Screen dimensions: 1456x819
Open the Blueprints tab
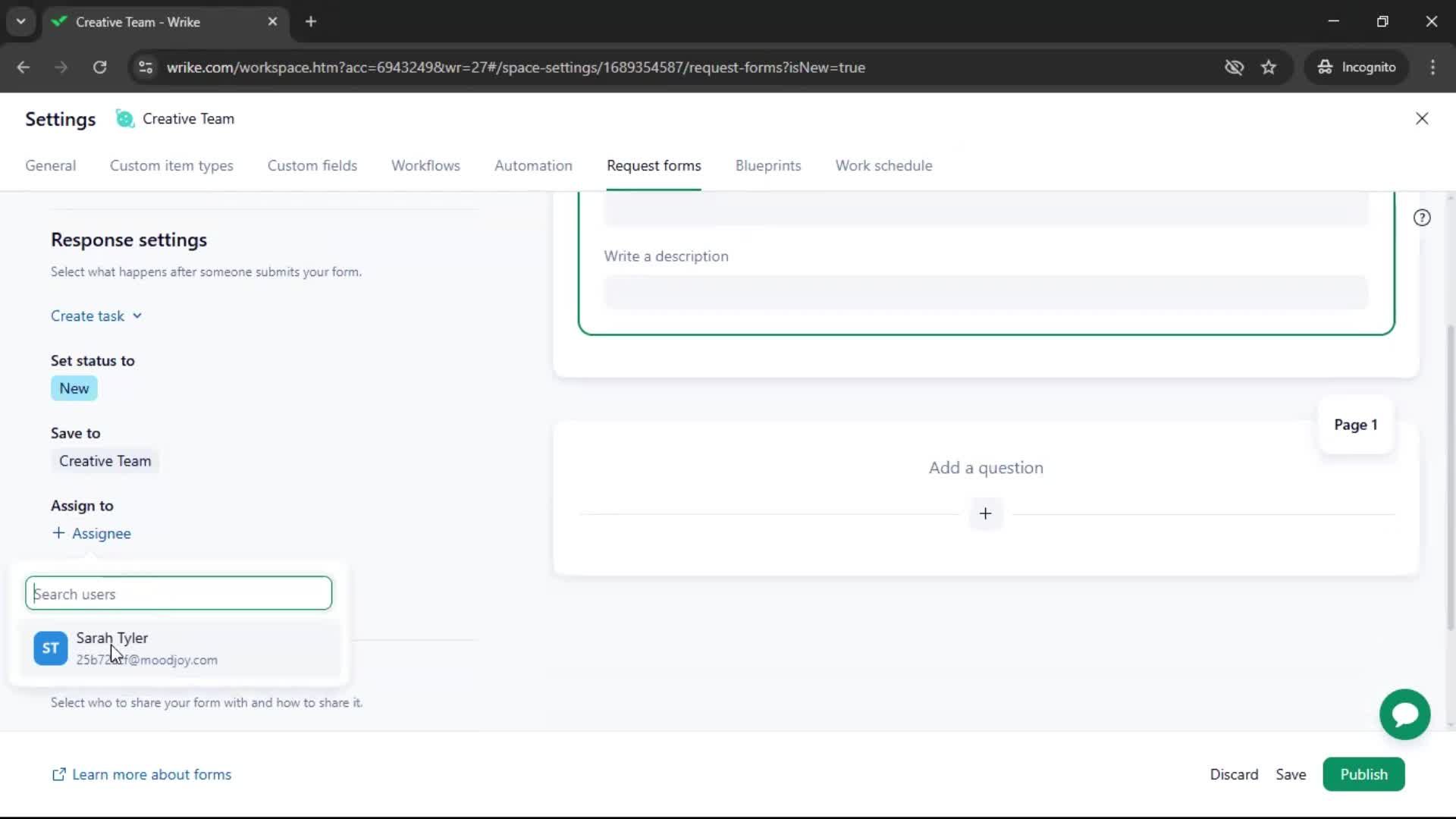click(x=768, y=165)
